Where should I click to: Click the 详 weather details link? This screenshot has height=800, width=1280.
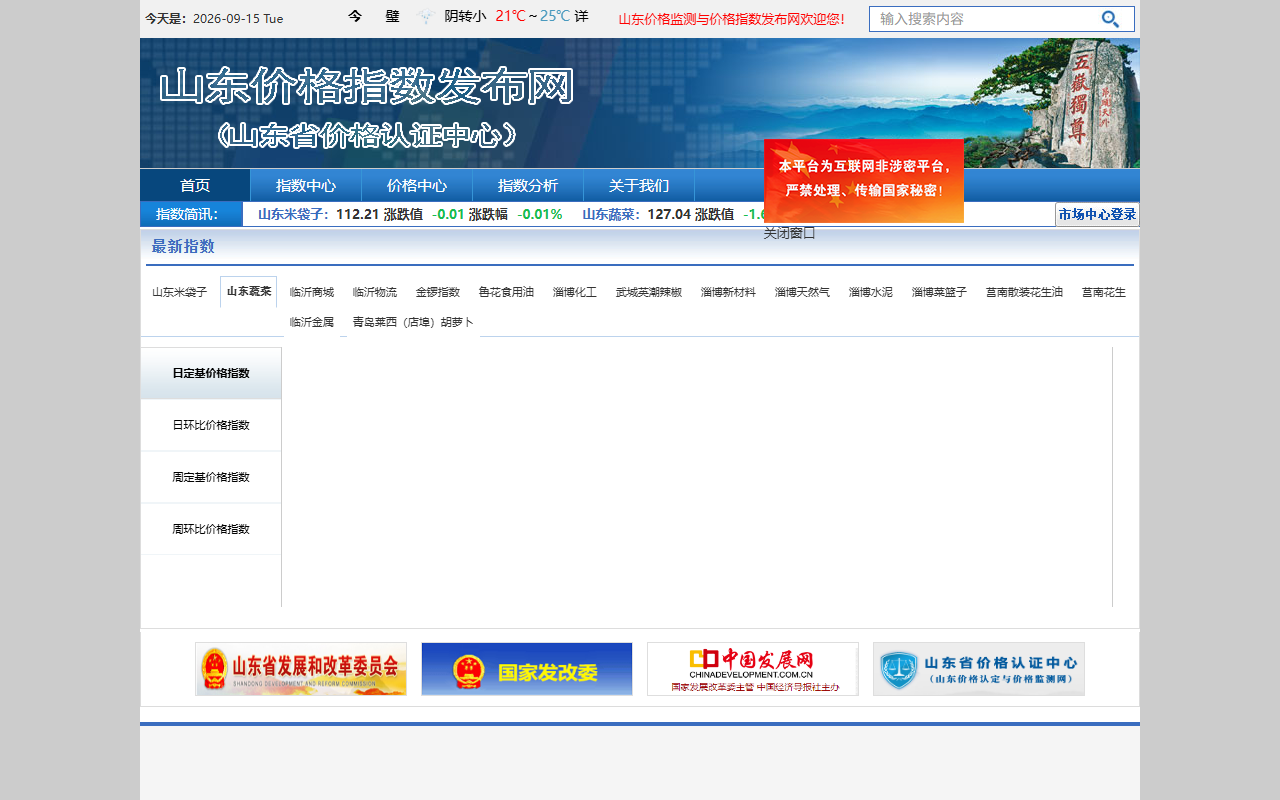coord(581,17)
